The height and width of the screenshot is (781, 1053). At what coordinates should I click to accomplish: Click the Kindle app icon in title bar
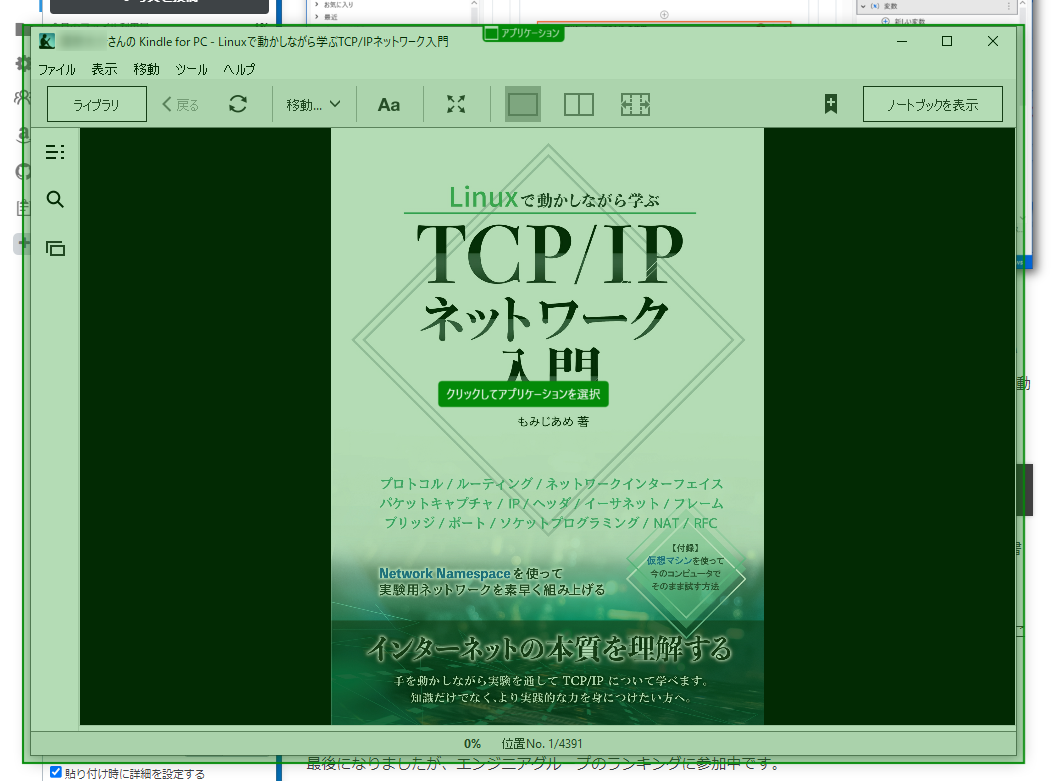click(47, 42)
